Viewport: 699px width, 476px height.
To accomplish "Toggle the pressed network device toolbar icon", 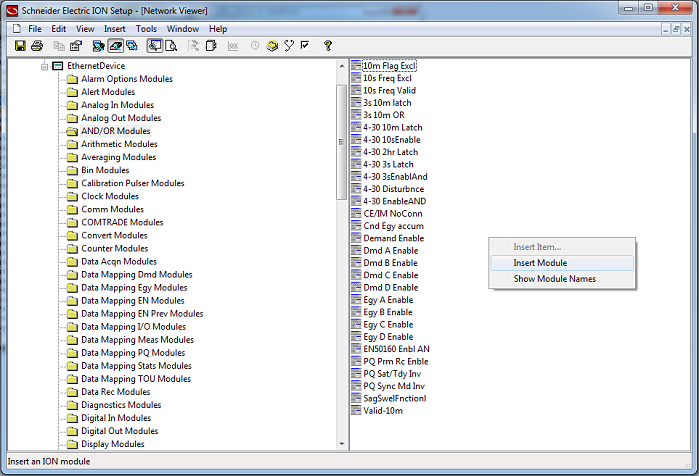I will tap(115, 45).
